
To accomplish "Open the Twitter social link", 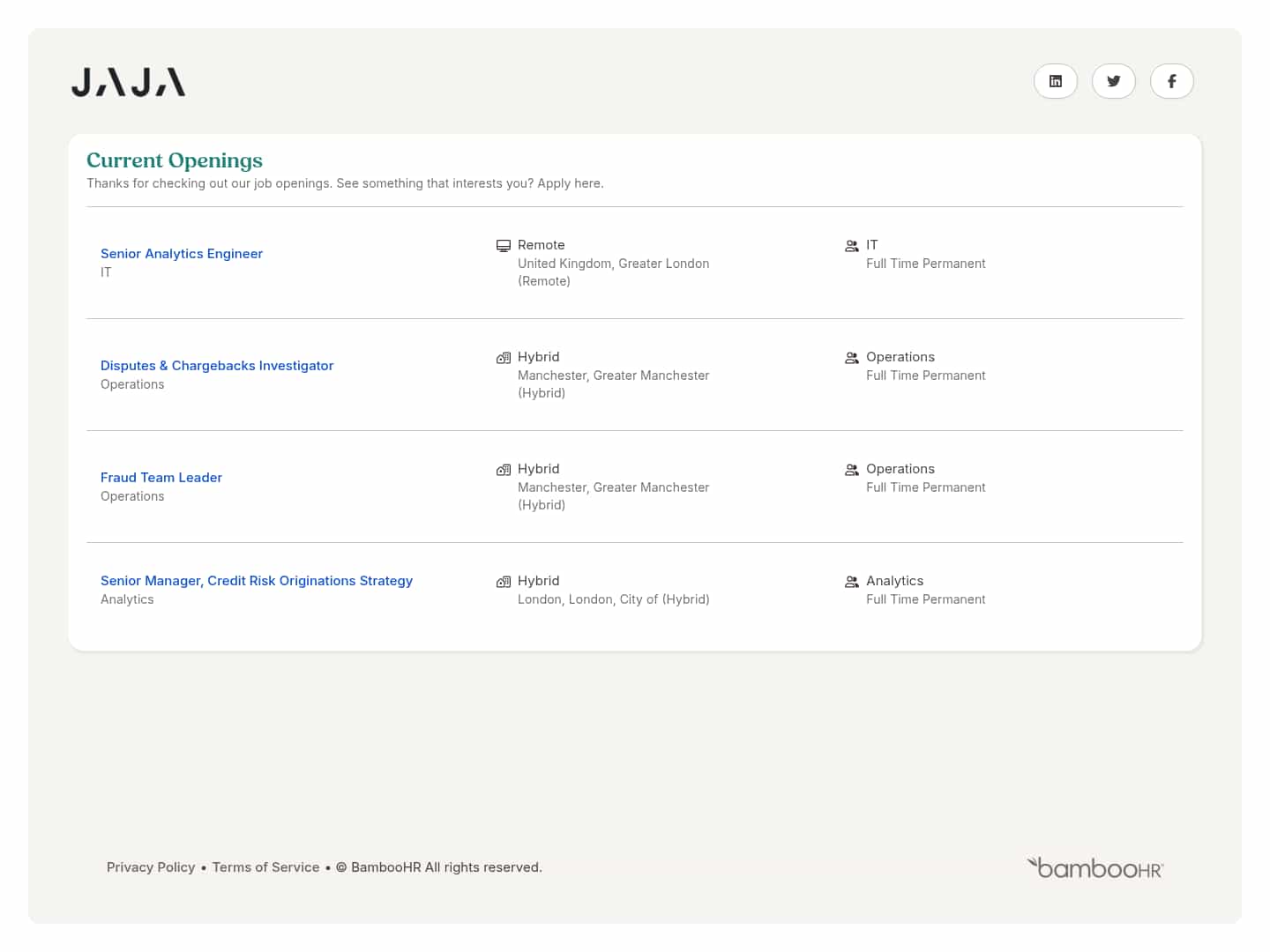I will coord(1113,81).
